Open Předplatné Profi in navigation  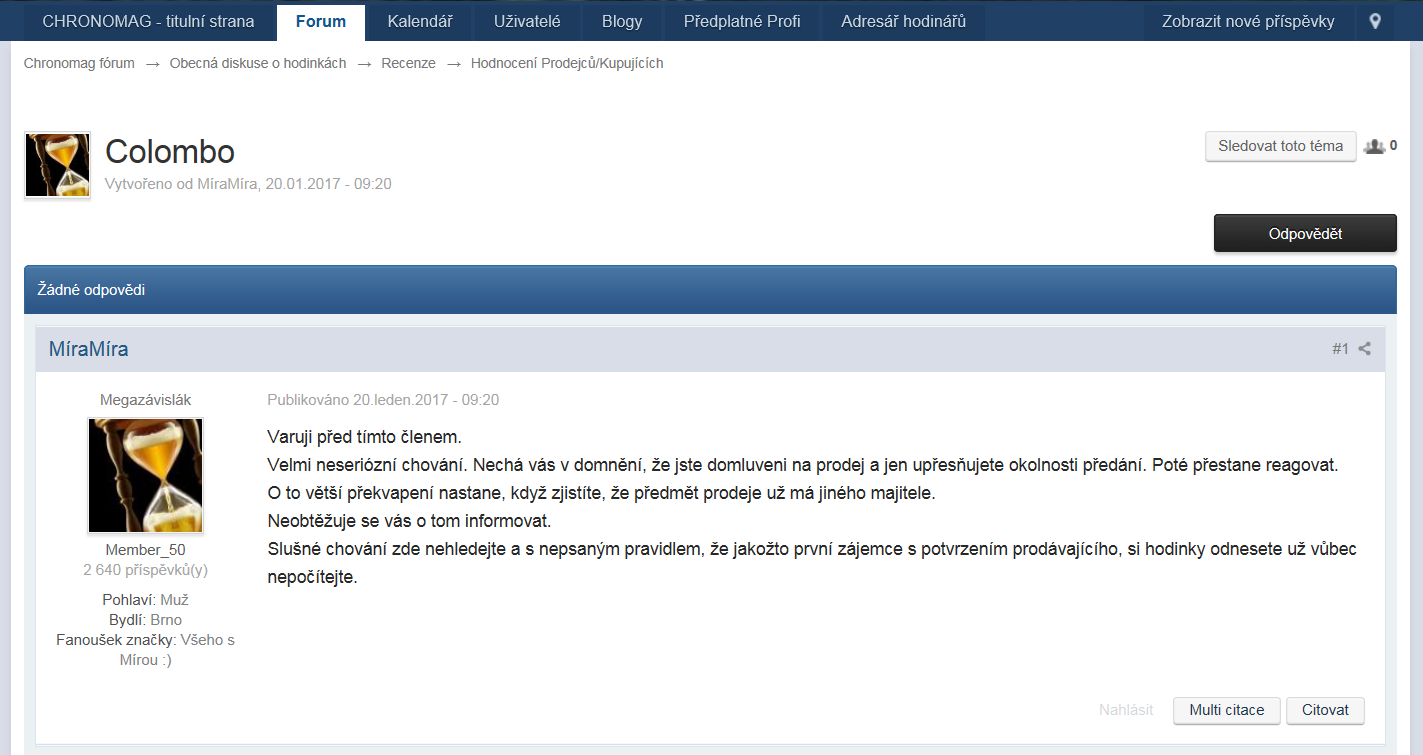tap(741, 21)
